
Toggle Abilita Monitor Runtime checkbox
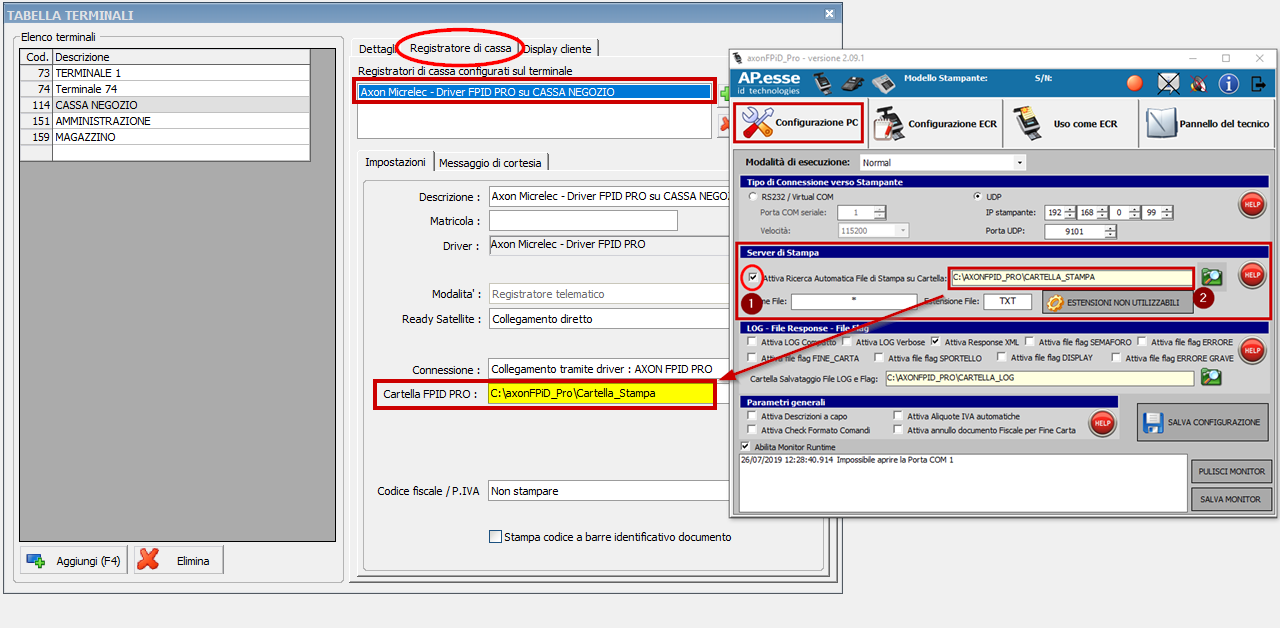[x=746, y=447]
